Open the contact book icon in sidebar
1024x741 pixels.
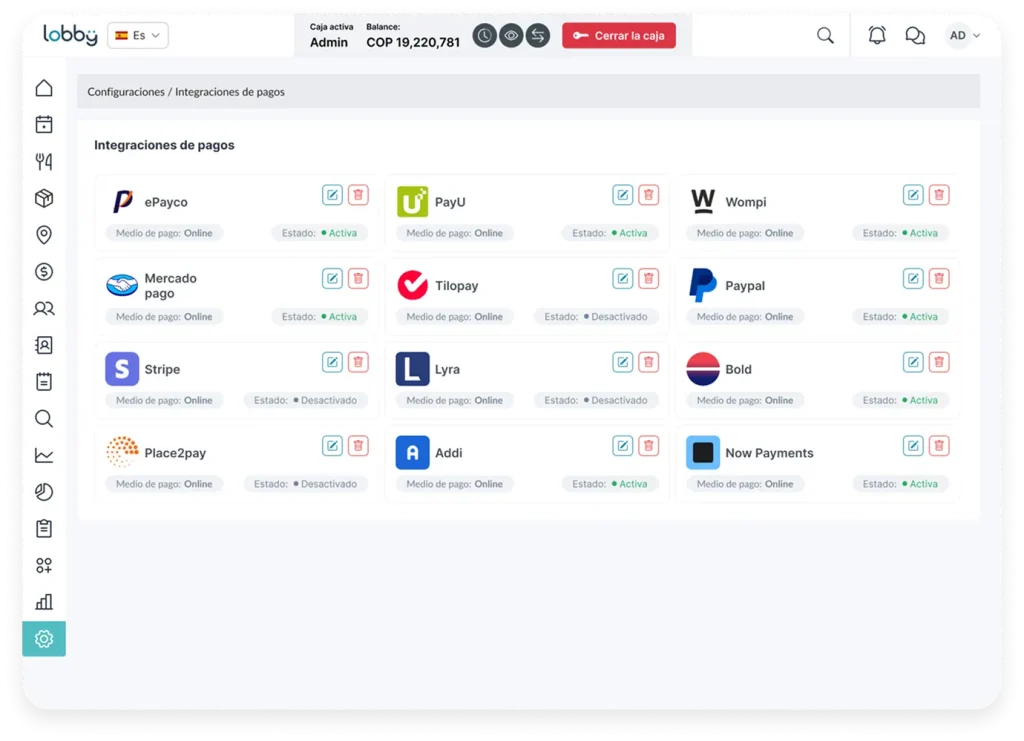(44, 345)
